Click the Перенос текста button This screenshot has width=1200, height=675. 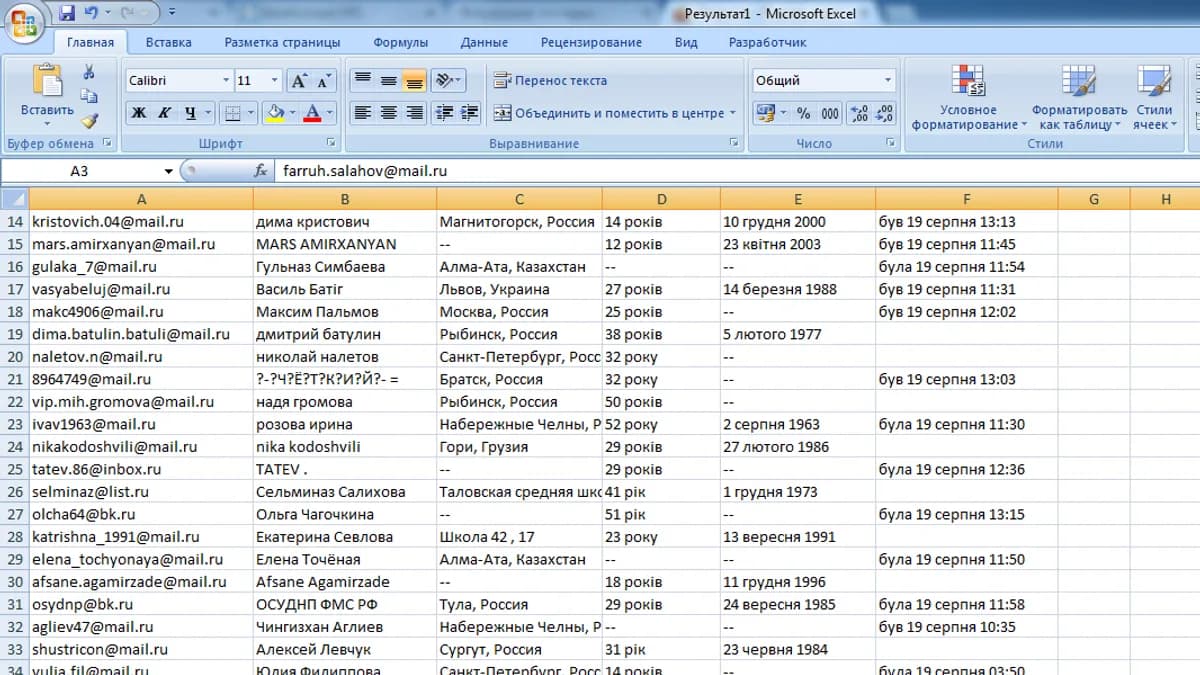[x=550, y=81]
